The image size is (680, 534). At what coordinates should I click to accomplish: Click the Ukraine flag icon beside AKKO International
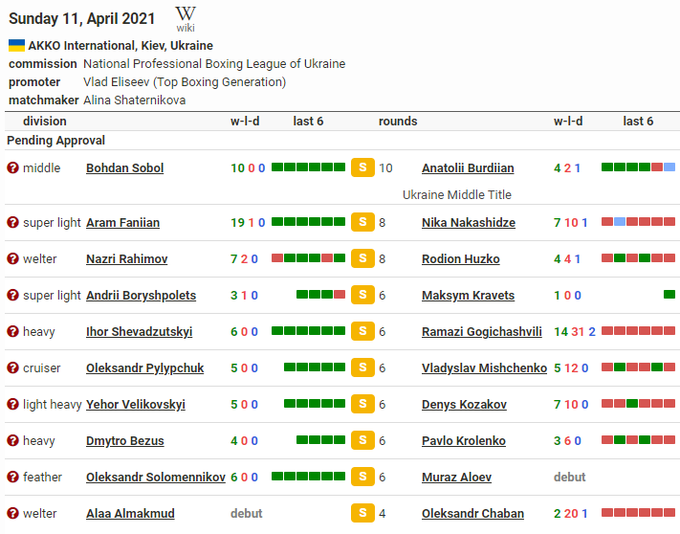16,46
